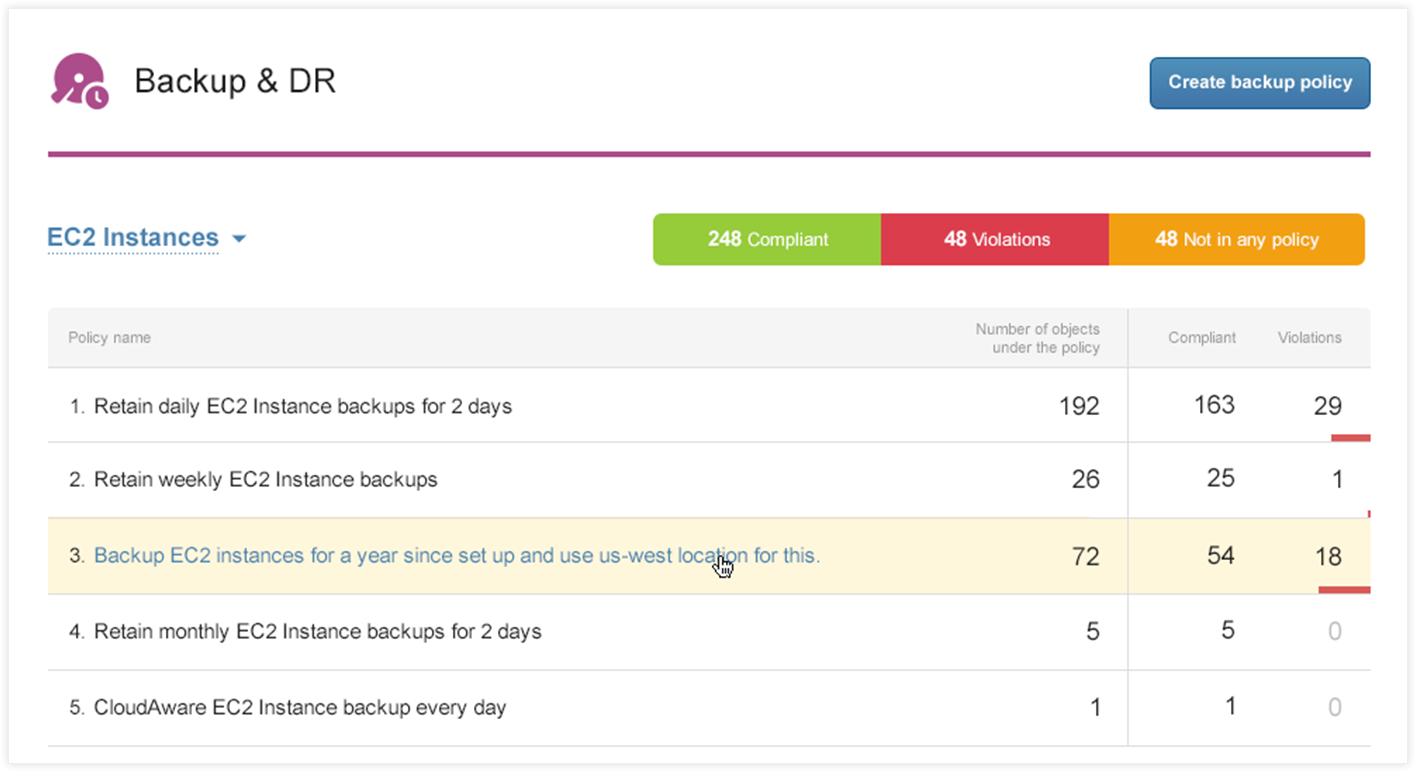
Task: Click the 163 compliant count in first row
Action: tap(1214, 405)
